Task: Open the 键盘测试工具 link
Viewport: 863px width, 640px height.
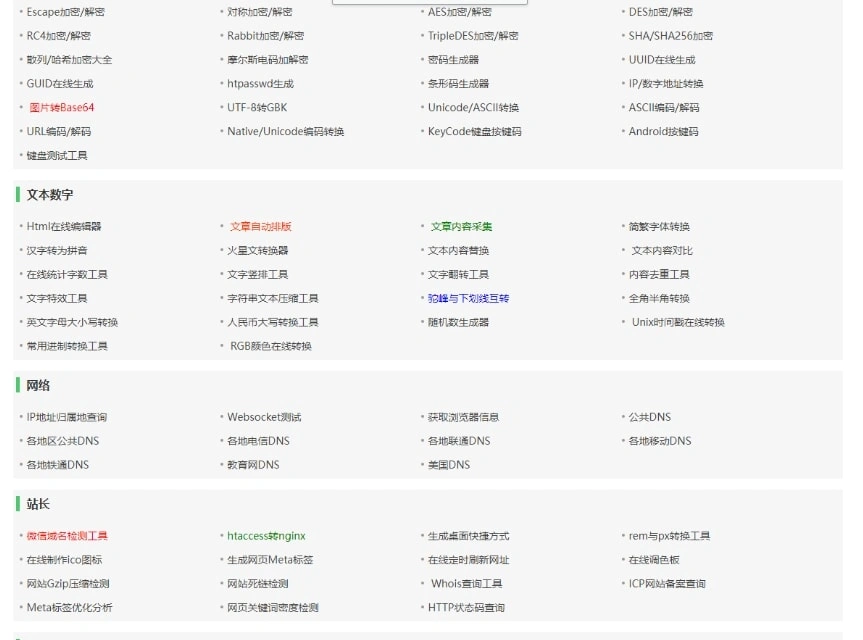Action: (57, 156)
